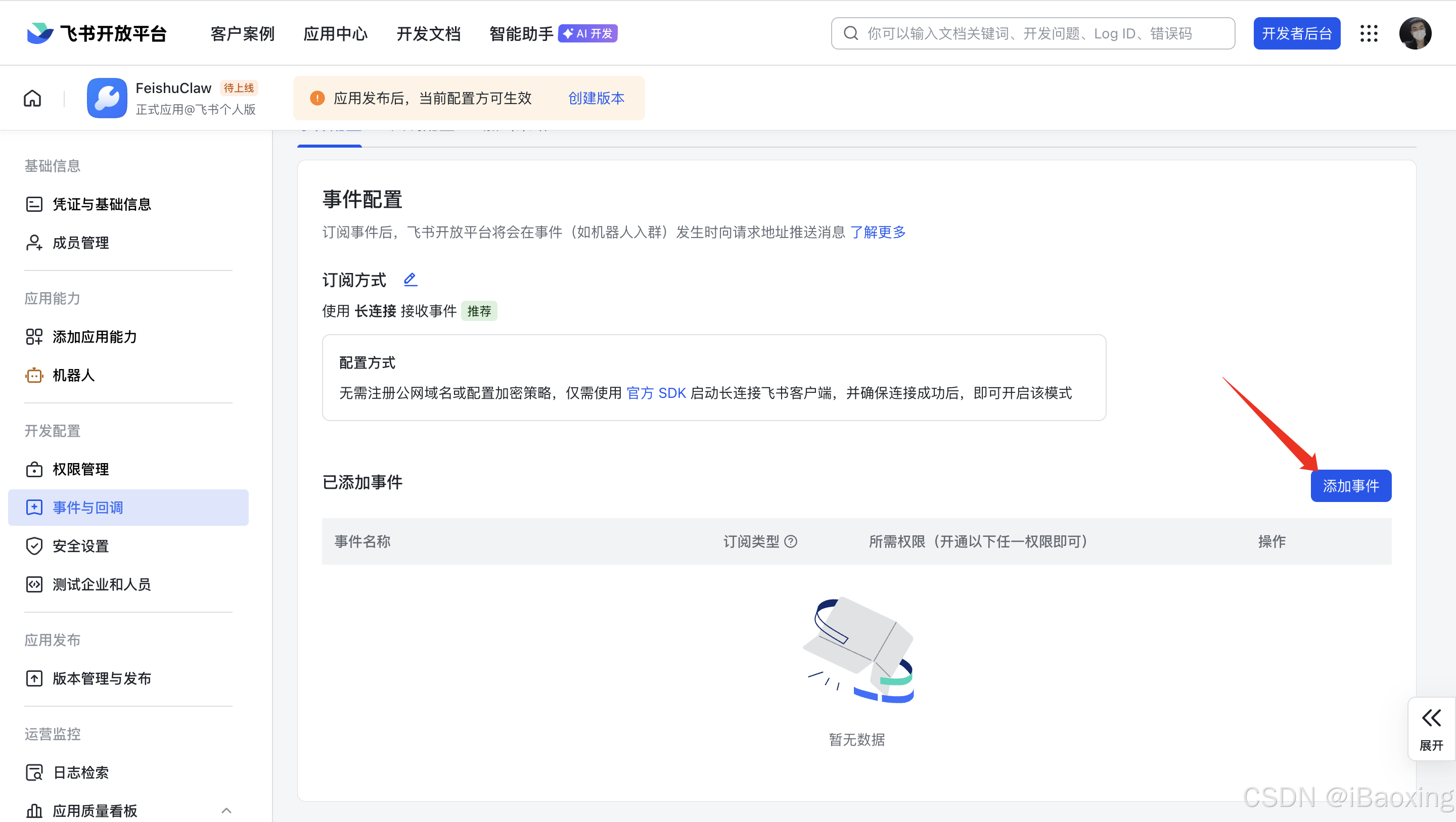Viewport: 1456px width, 822px height.
Task: Open 应用中心 in the top navigation
Action: pos(335,33)
